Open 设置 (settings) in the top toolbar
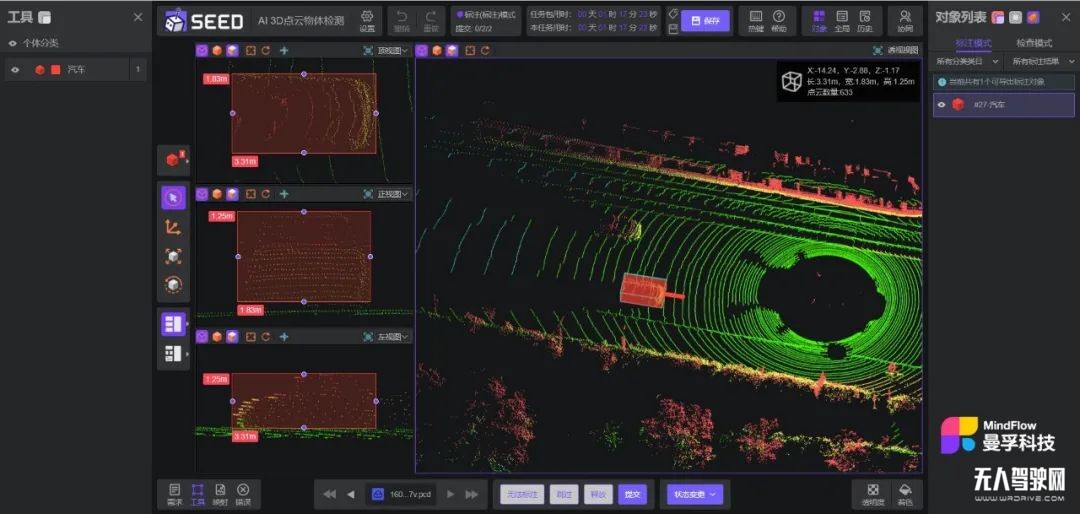 pyautogui.click(x=367, y=20)
